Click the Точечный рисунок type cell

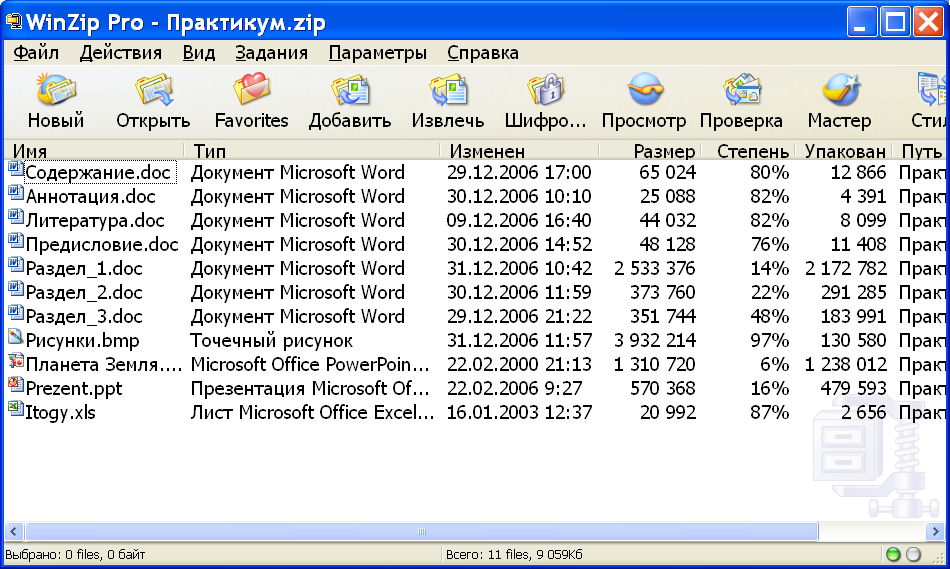(271, 341)
